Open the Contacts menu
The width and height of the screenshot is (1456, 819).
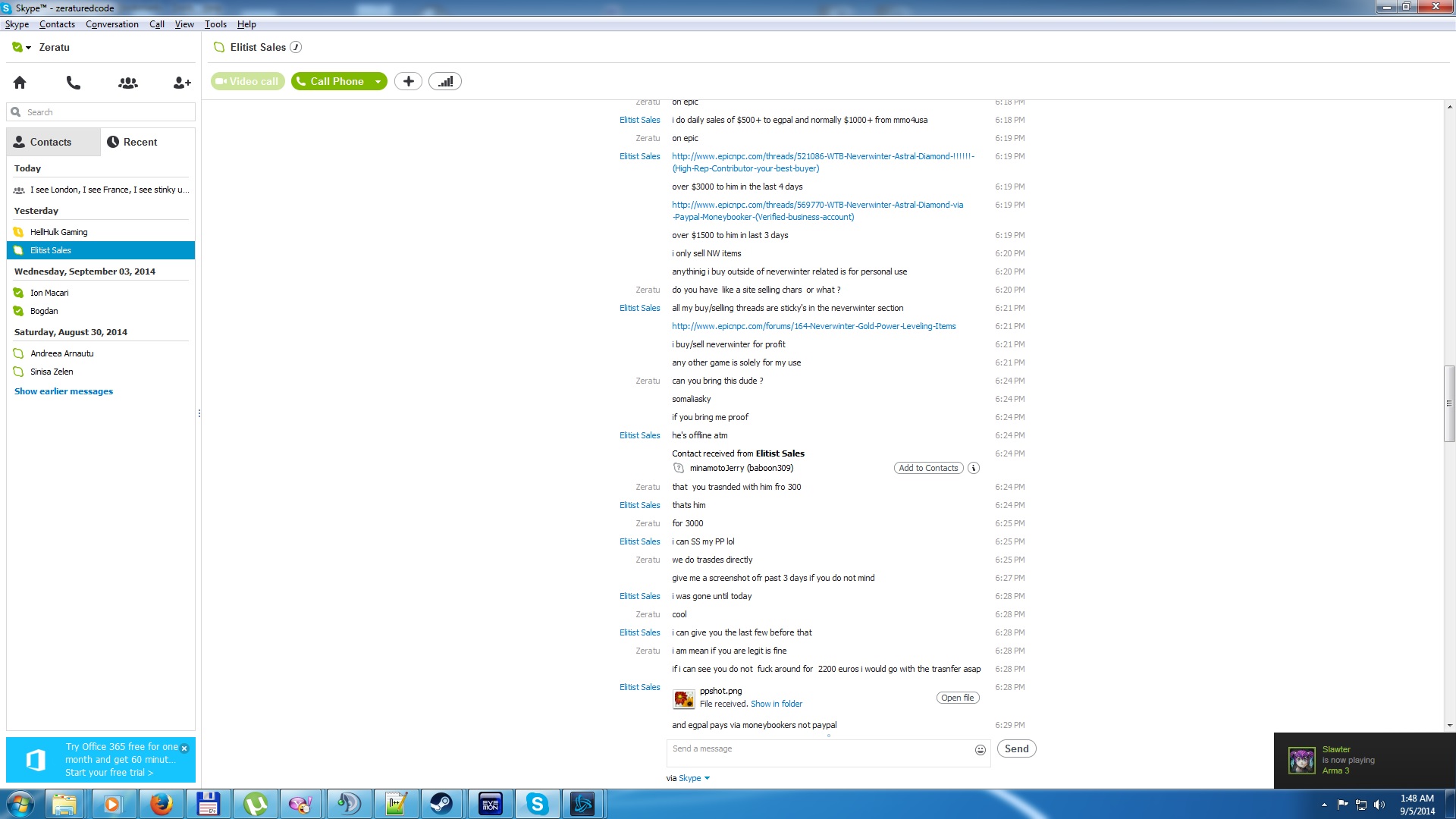click(57, 24)
